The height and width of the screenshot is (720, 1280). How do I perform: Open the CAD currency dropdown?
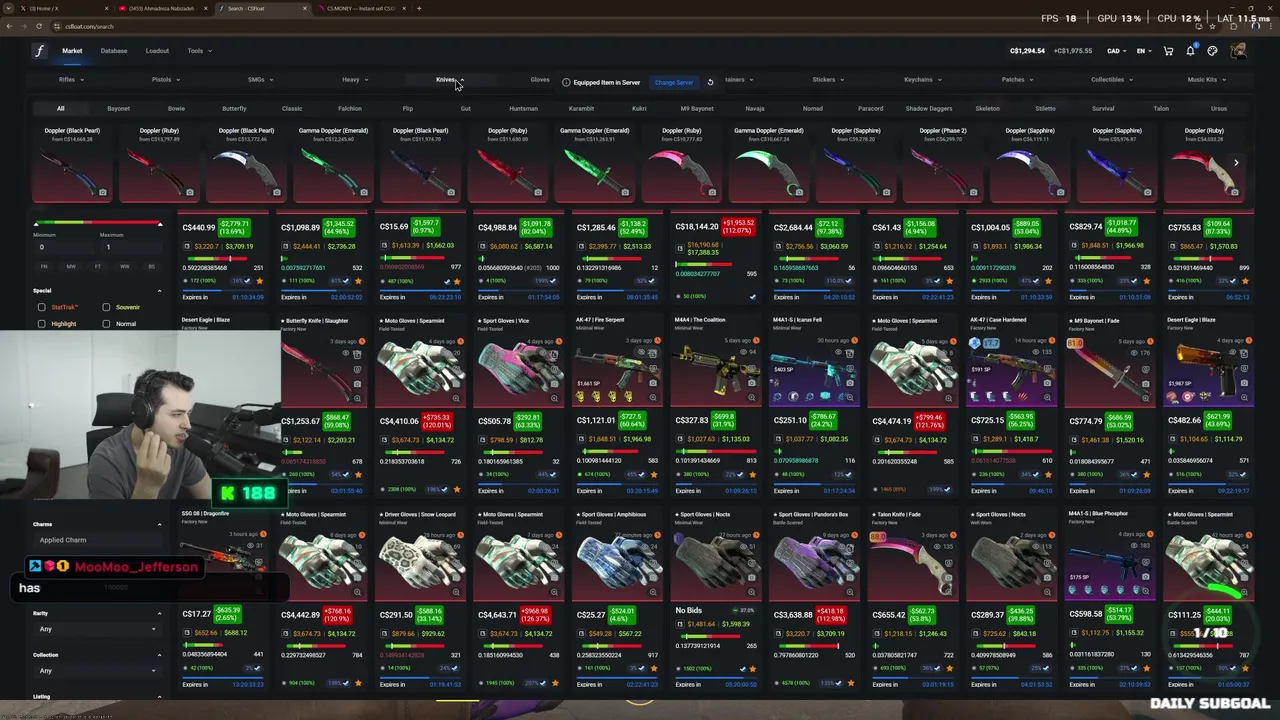(x=1117, y=51)
